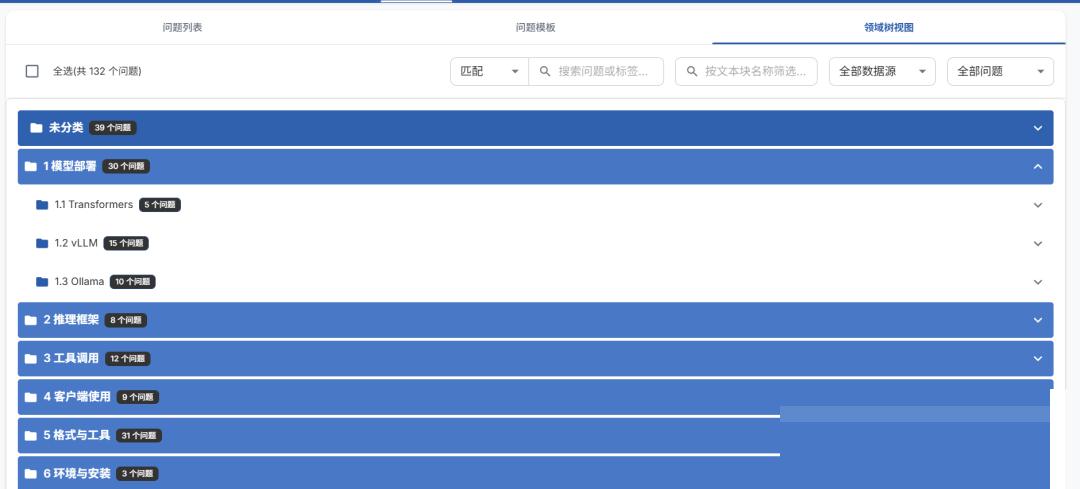Click the 全选(共 132 个问题) label
Image resolution: width=1080 pixels, height=489 pixels.
click(97, 71)
